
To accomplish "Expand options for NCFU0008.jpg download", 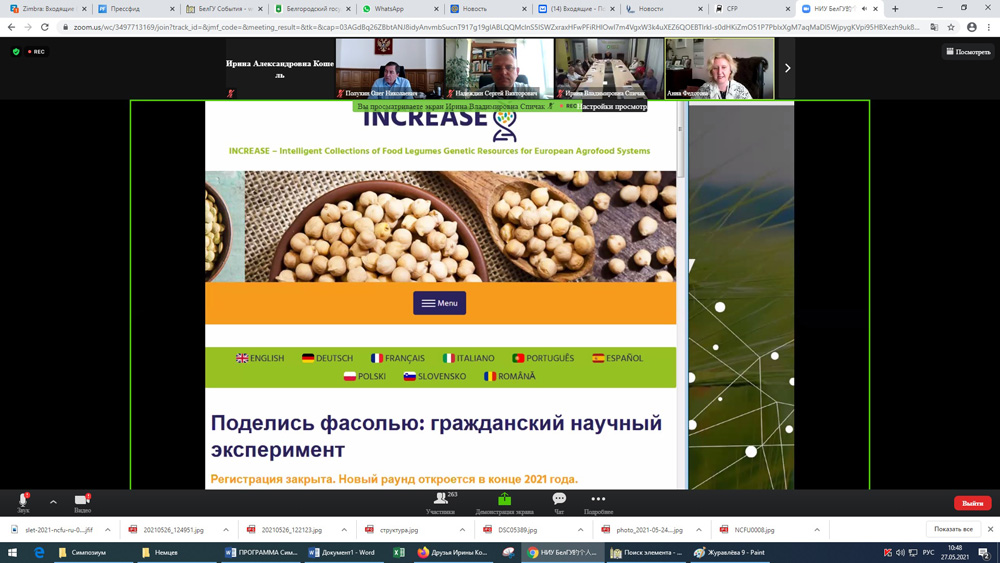I will (817, 530).
